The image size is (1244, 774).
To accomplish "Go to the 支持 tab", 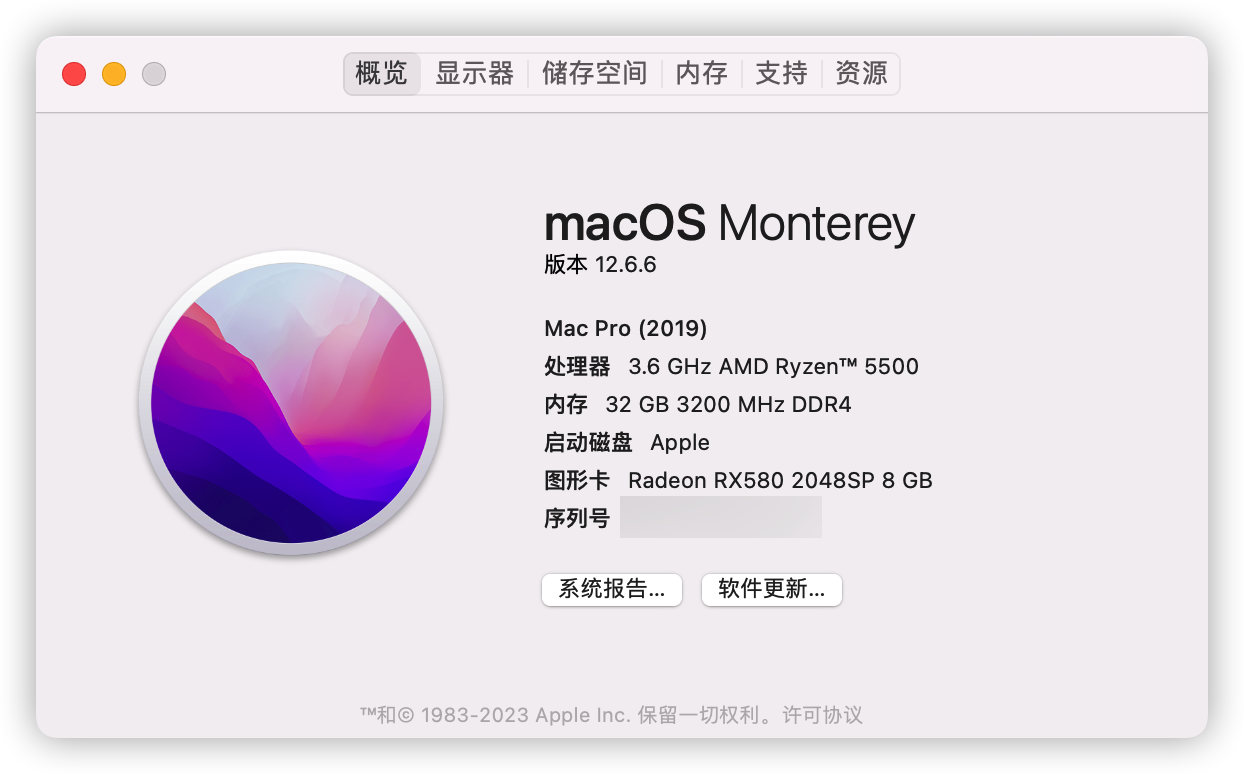I will tap(781, 74).
